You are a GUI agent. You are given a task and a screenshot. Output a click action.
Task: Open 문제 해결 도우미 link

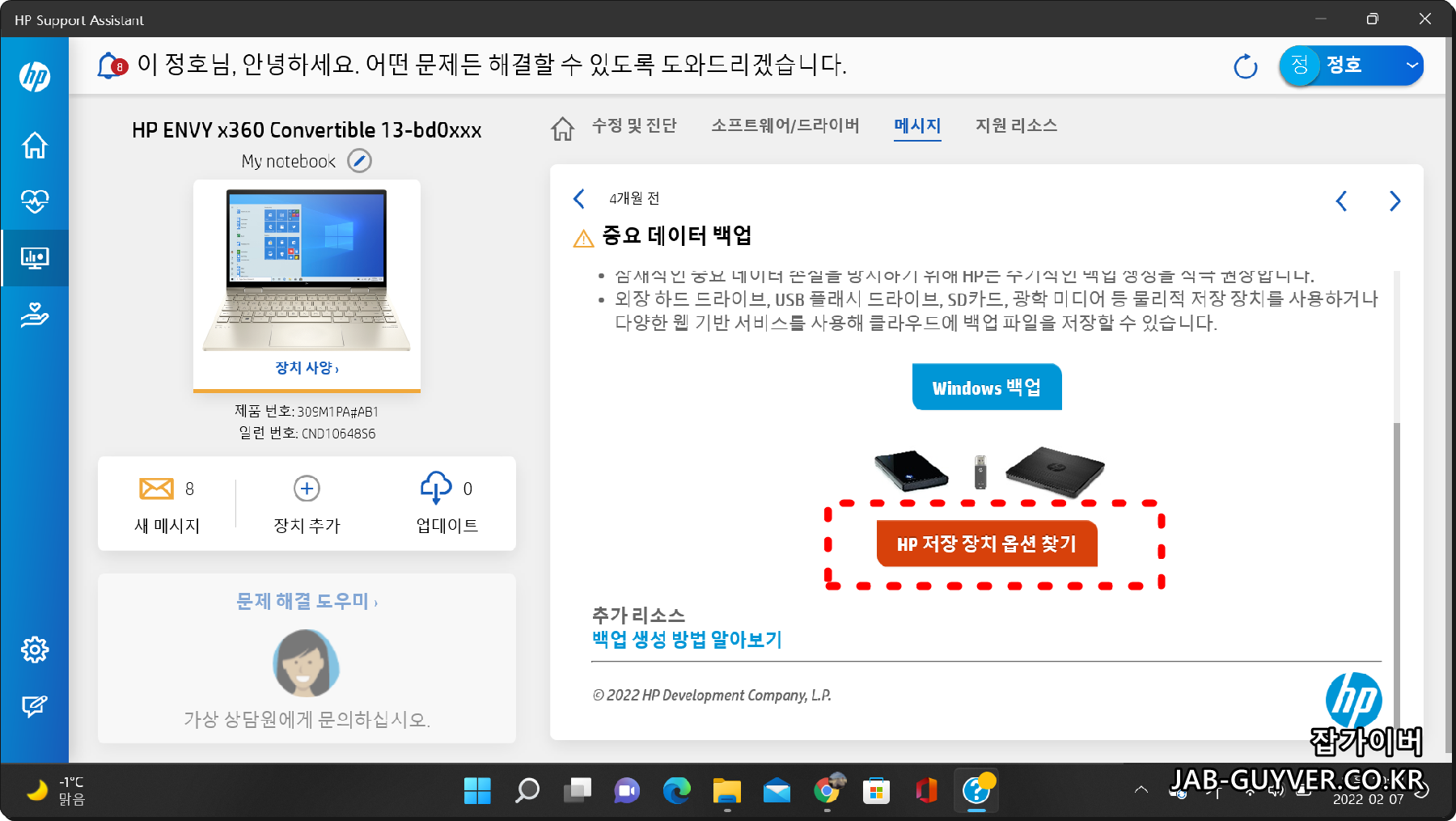coord(307,601)
